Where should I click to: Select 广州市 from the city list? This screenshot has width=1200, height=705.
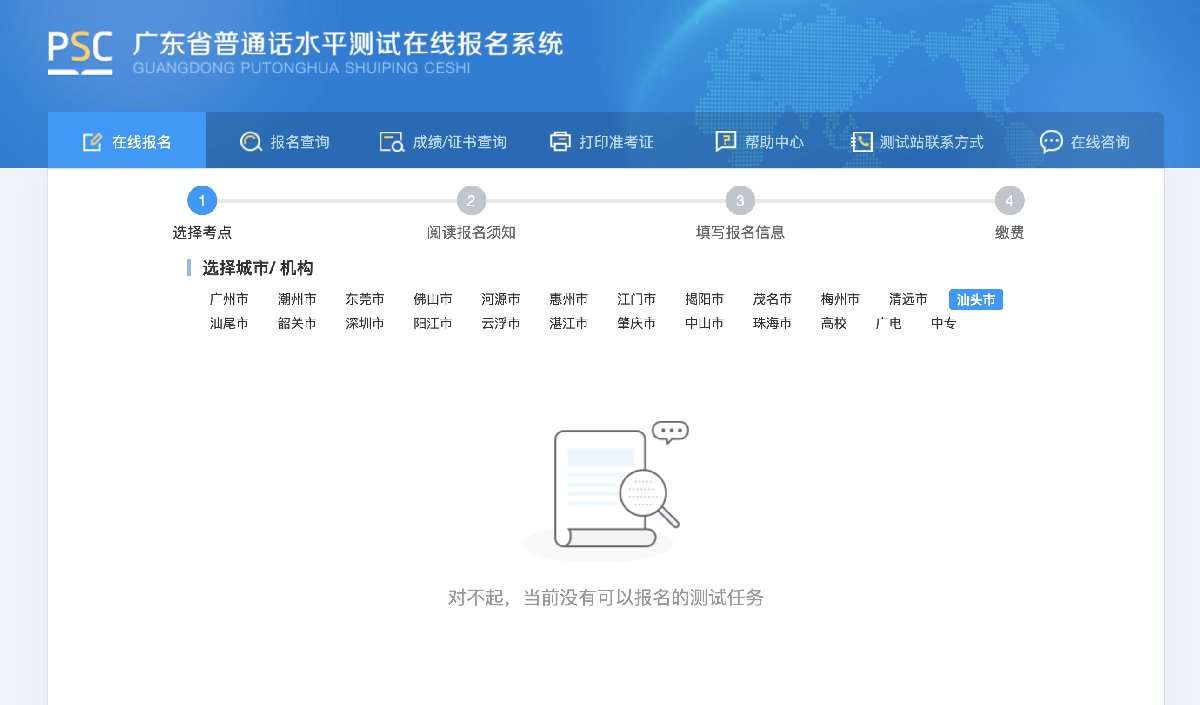(x=229, y=299)
